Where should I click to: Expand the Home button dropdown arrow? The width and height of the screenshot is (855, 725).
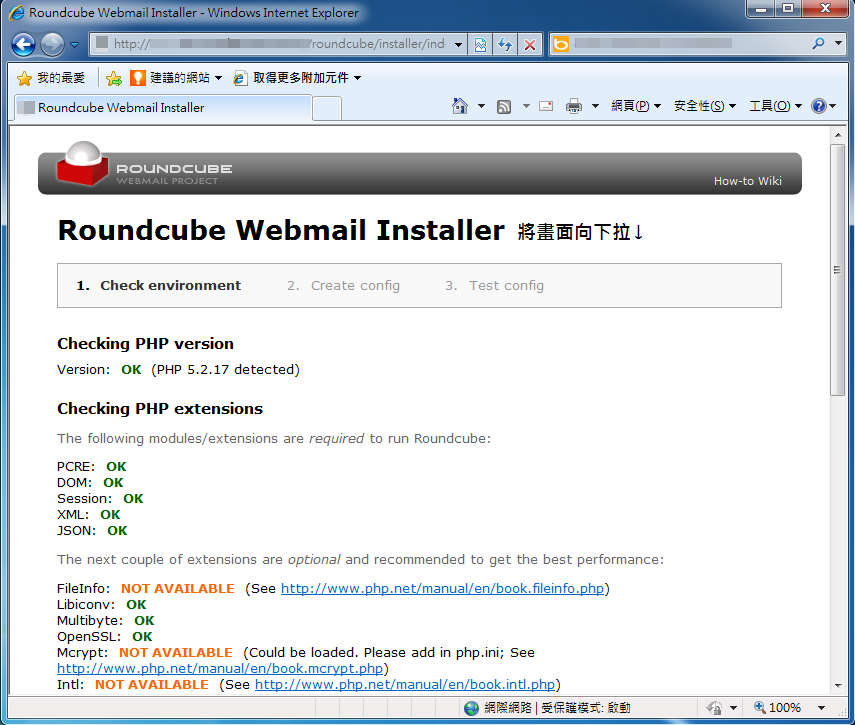point(481,106)
